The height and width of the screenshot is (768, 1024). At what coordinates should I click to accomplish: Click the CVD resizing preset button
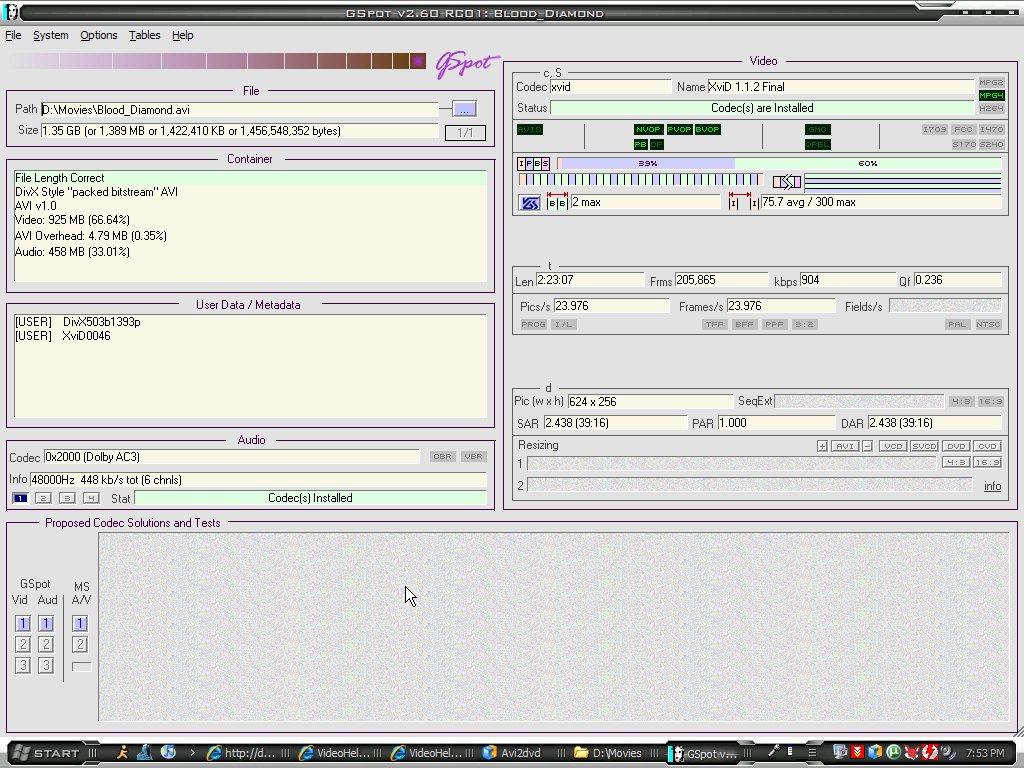click(987, 446)
